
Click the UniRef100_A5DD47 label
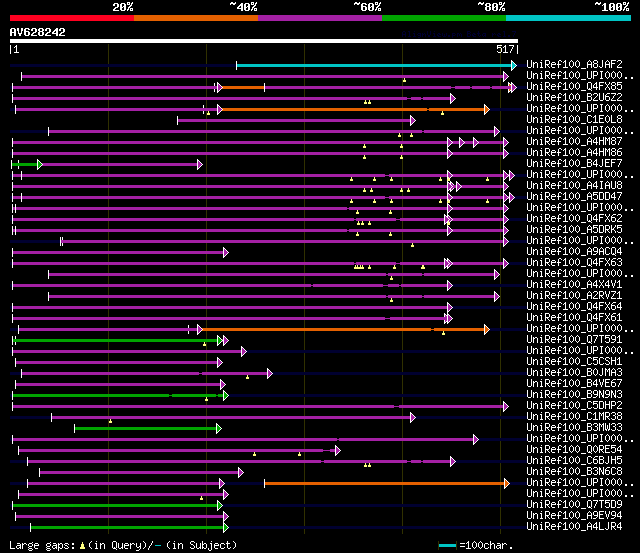574,197
